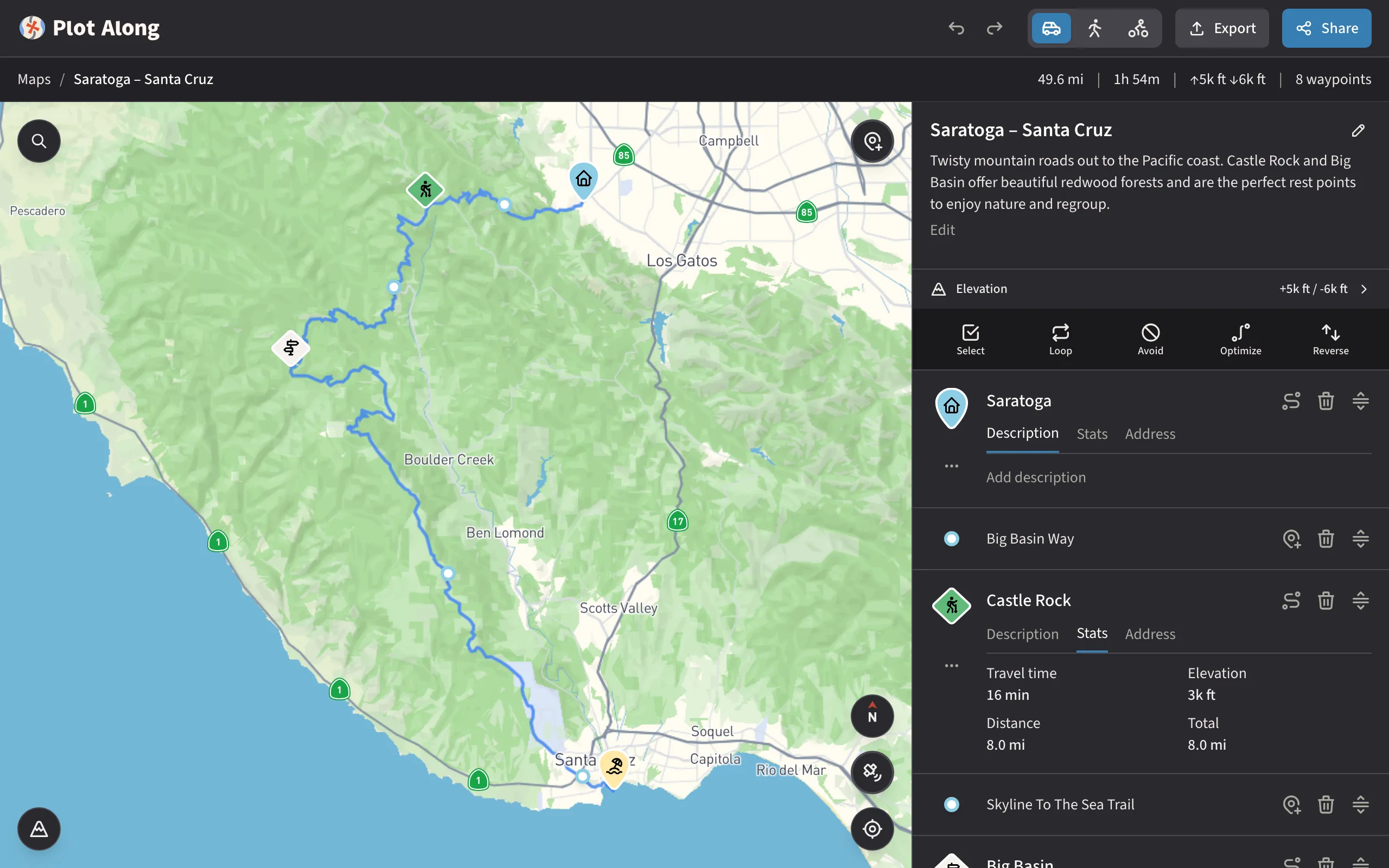Open the Saratoga Address tab
The width and height of the screenshot is (1389, 868).
1150,434
